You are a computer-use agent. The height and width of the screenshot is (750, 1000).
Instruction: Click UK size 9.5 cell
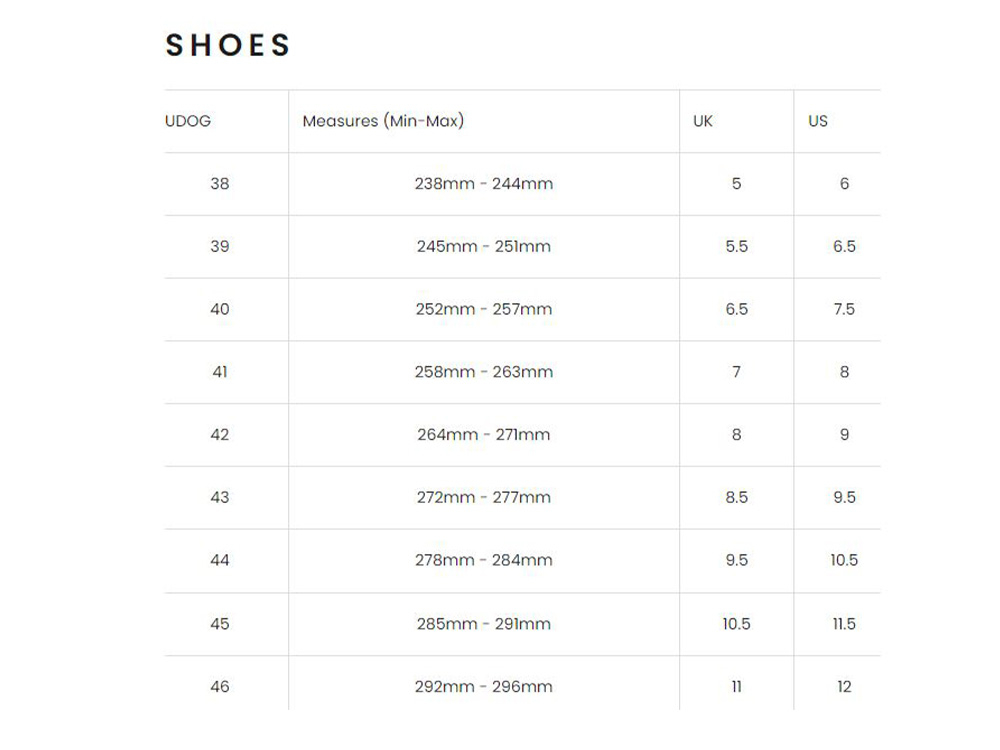point(737,560)
